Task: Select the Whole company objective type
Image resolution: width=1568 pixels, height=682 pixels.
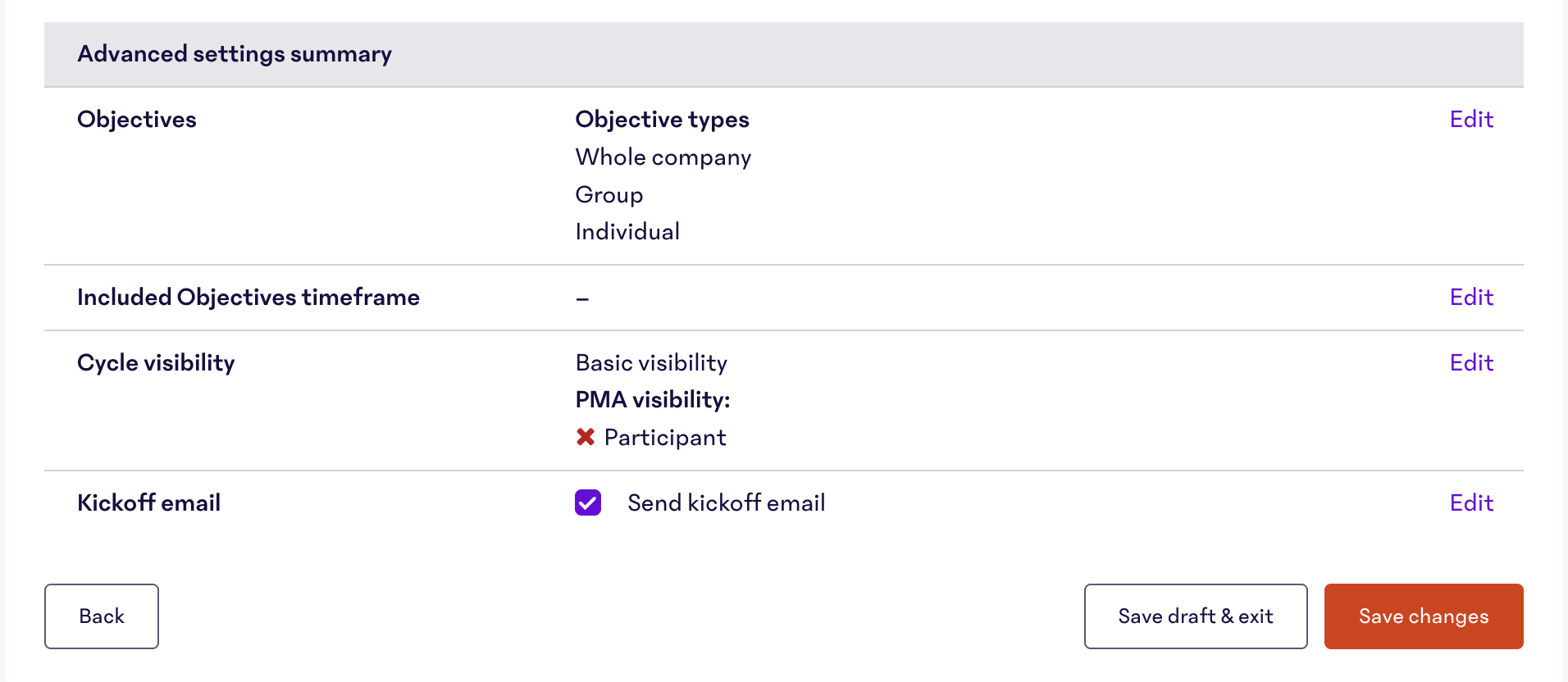Action: [x=663, y=157]
